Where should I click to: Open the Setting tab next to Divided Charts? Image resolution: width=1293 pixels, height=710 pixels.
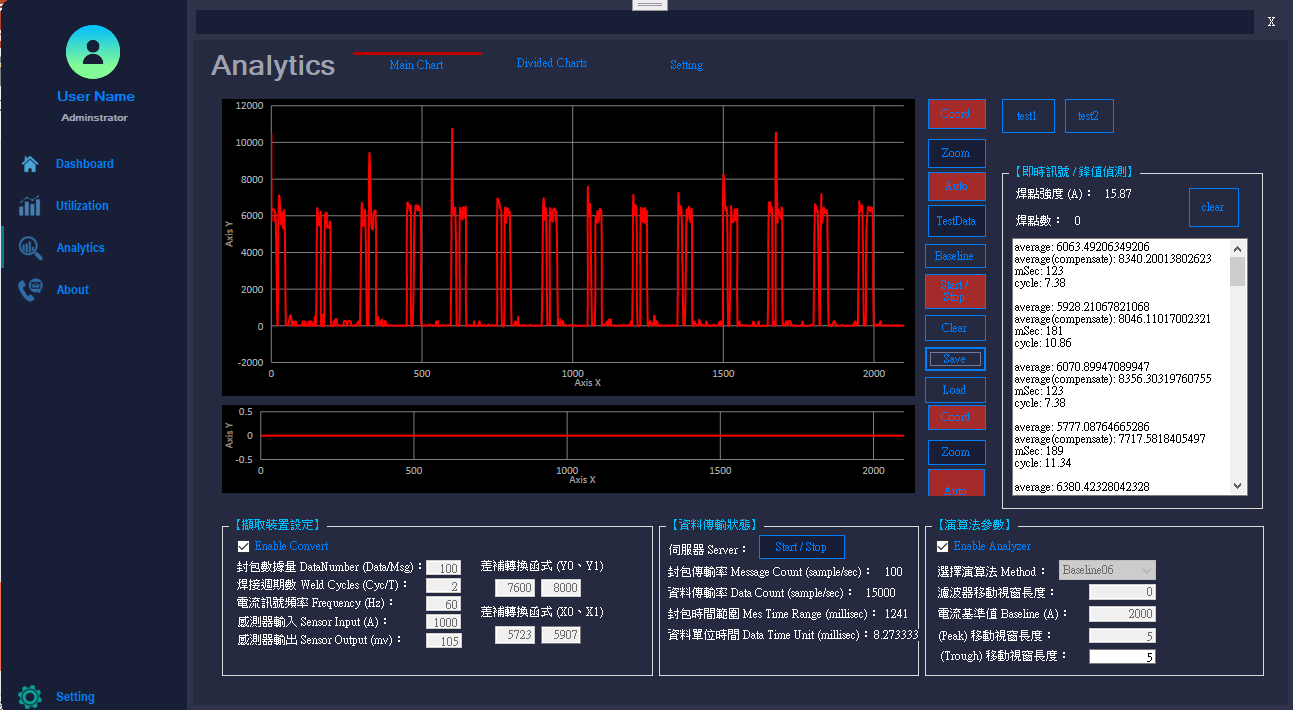point(686,65)
